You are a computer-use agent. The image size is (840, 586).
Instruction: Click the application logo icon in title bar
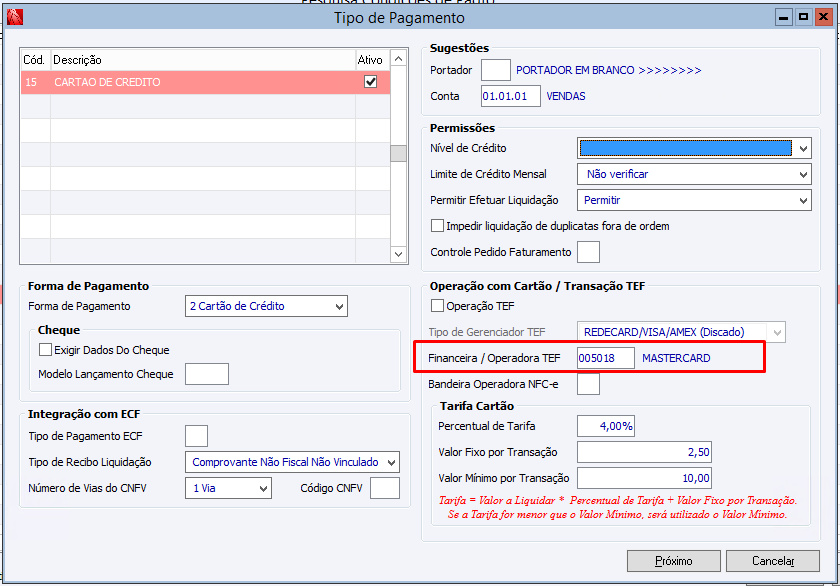pyautogui.click(x=13, y=17)
